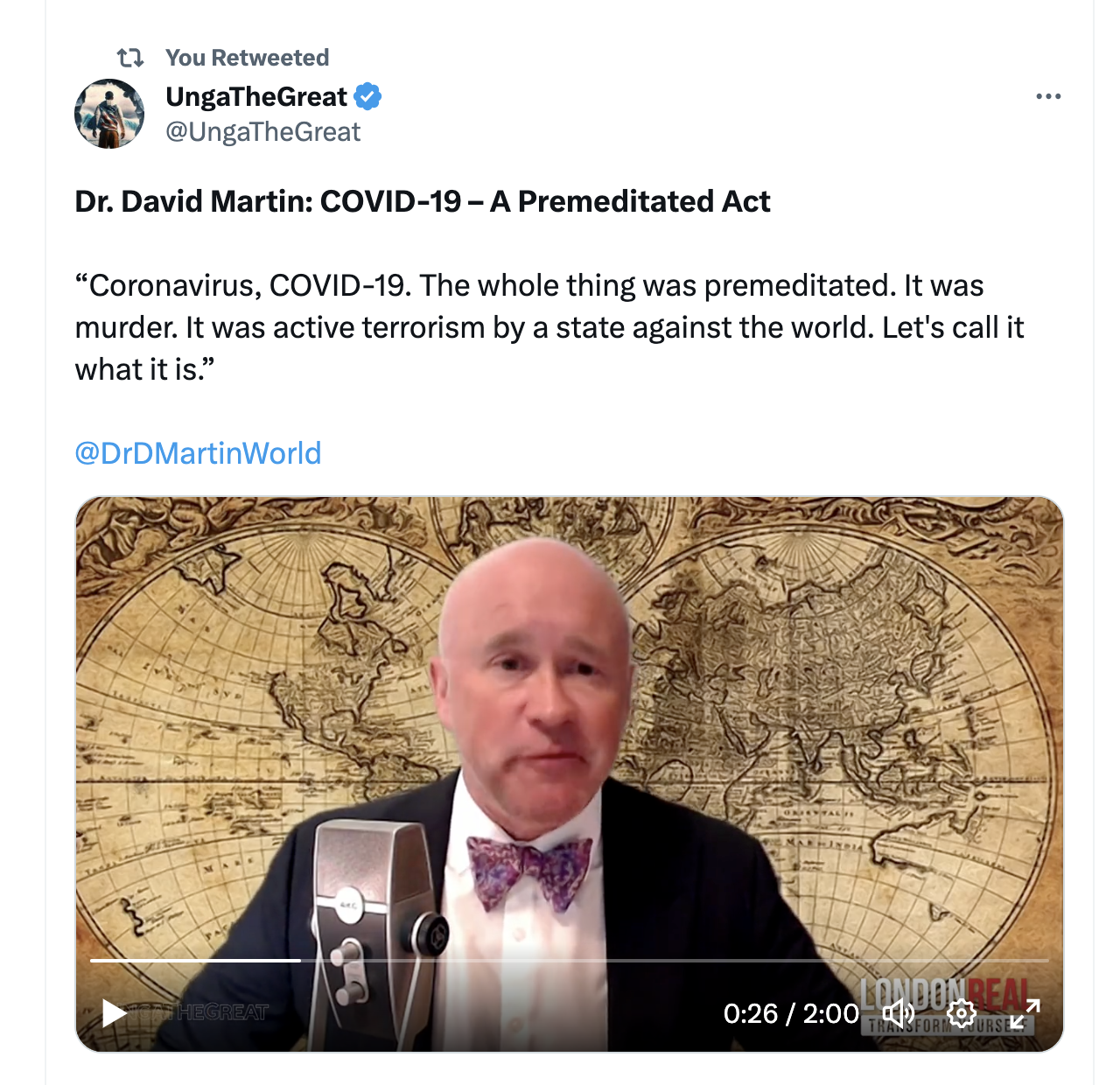Click the "You Retweeted" label

248,58
